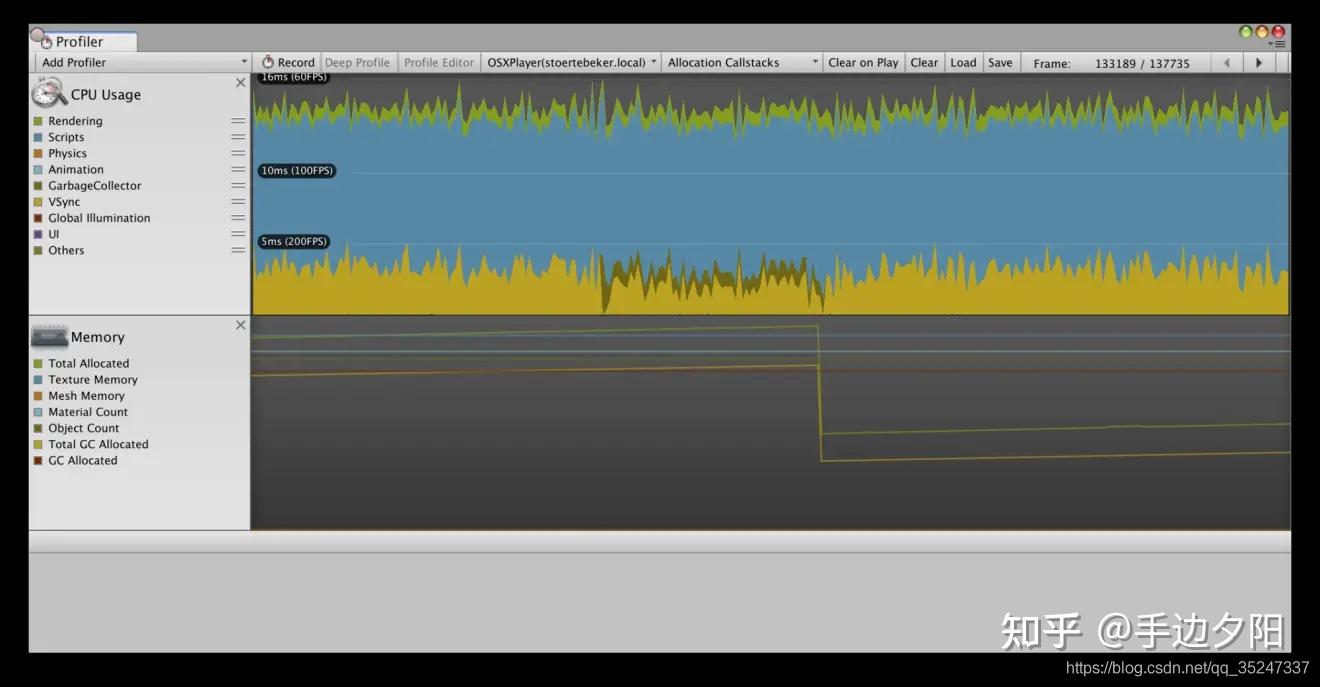Click the frame counter 133189 / 137735
The image size is (1320, 687).
[1142, 63]
